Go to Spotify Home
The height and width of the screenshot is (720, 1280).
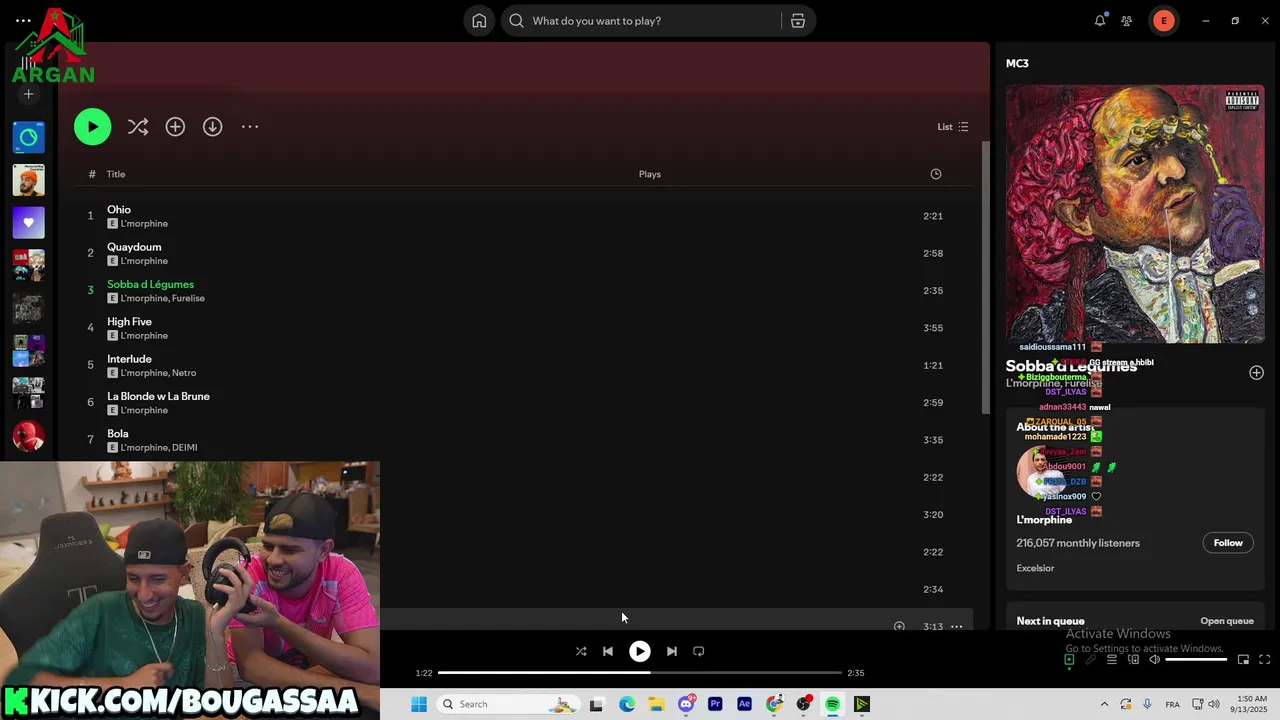click(479, 21)
